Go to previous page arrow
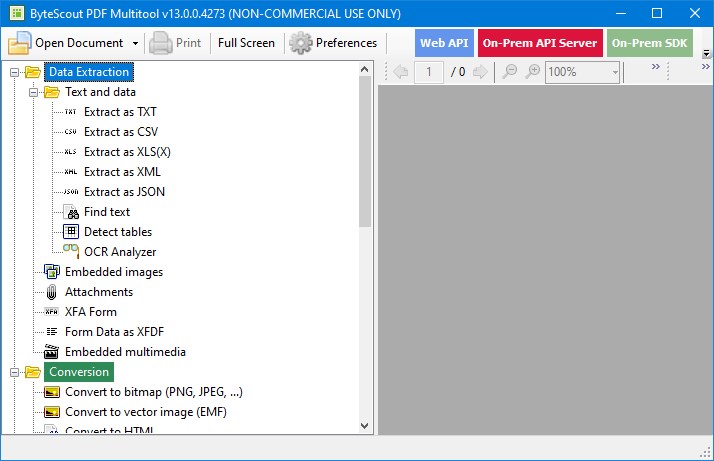714x461 pixels. point(401,72)
